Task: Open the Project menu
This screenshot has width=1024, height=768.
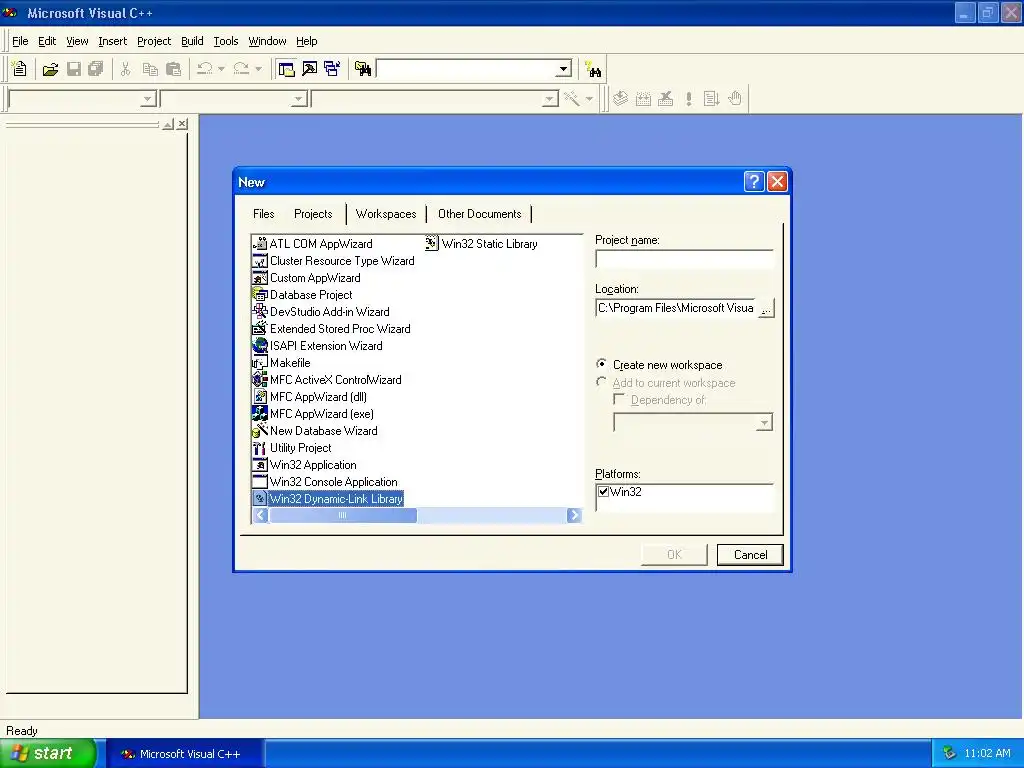Action: click(x=154, y=41)
